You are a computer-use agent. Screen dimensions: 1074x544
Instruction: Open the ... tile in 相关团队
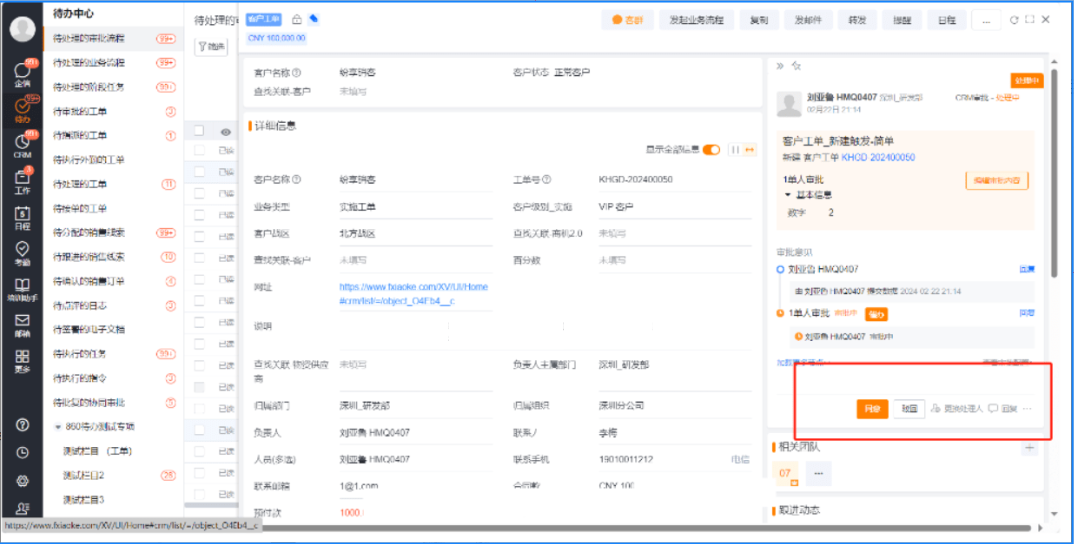(819, 473)
